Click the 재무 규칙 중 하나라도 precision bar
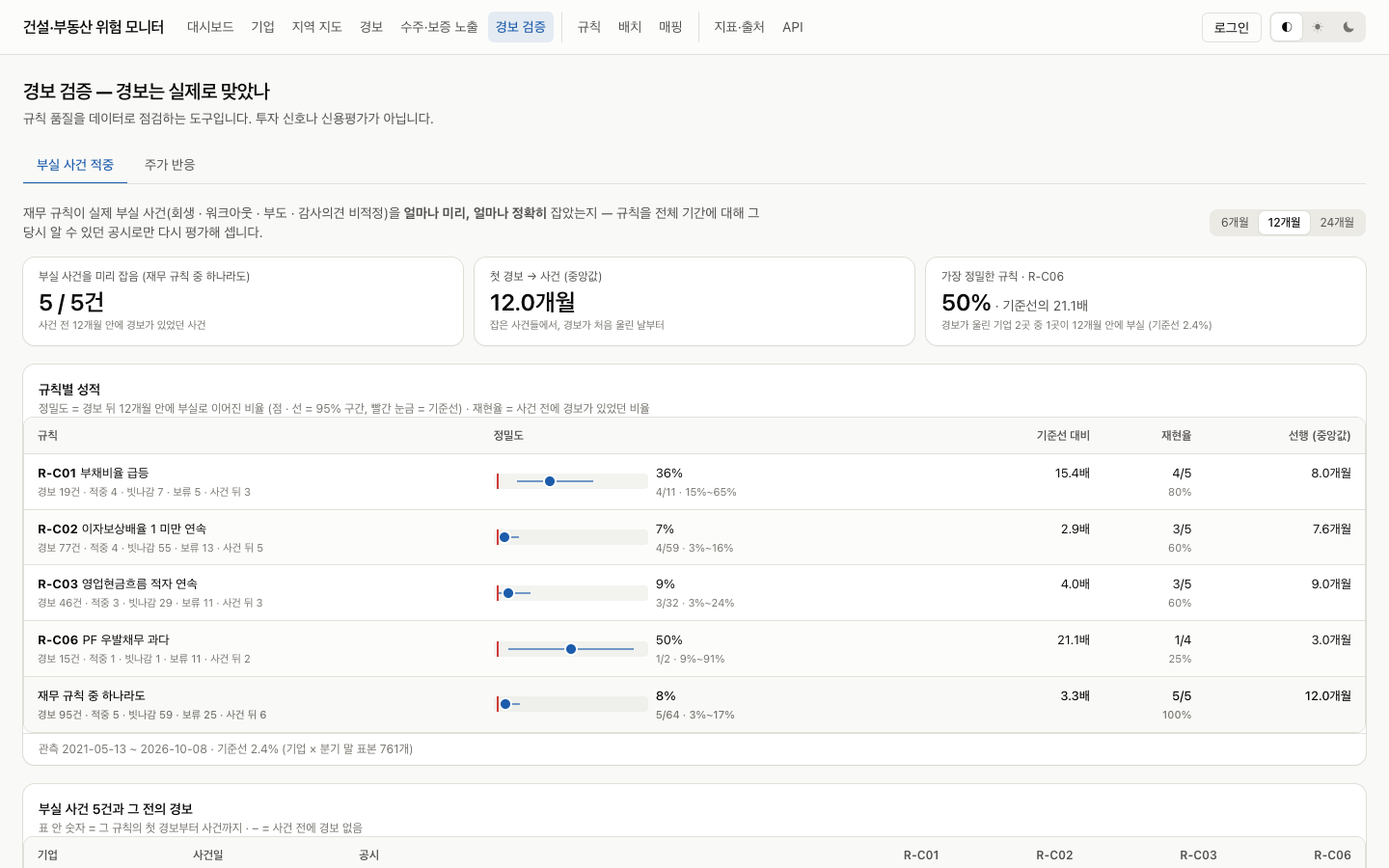The height and width of the screenshot is (868, 1389). [x=571, y=704]
